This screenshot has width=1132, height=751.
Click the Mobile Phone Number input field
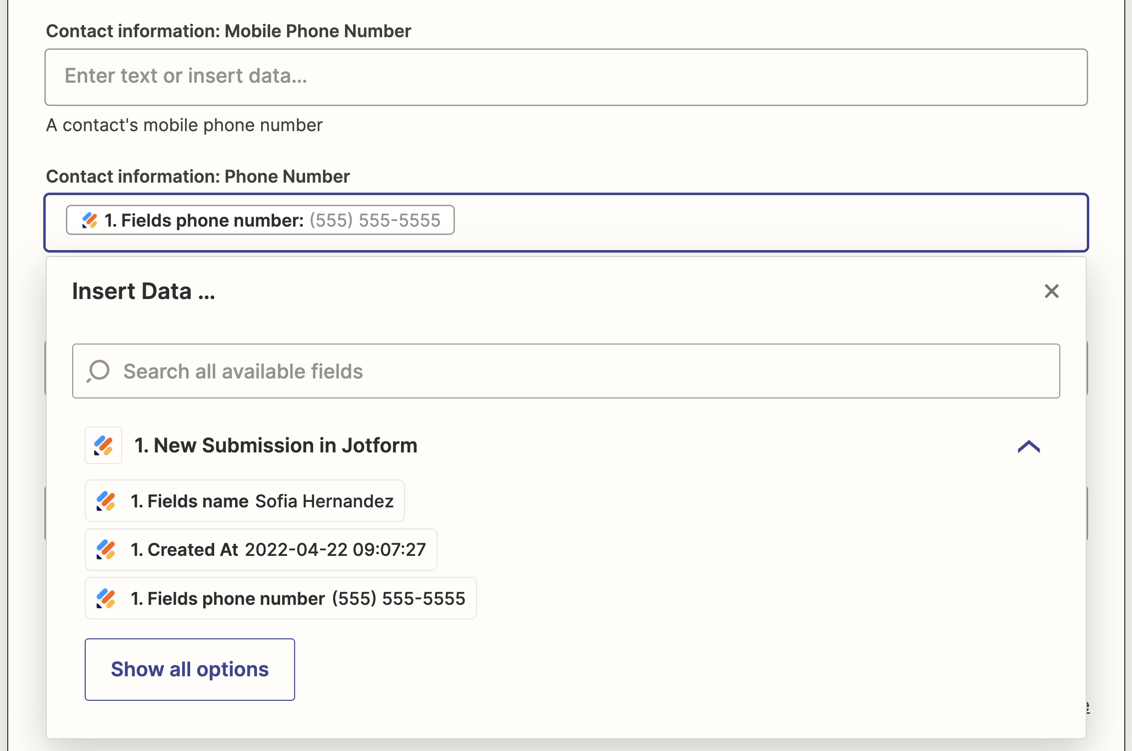pos(566,77)
